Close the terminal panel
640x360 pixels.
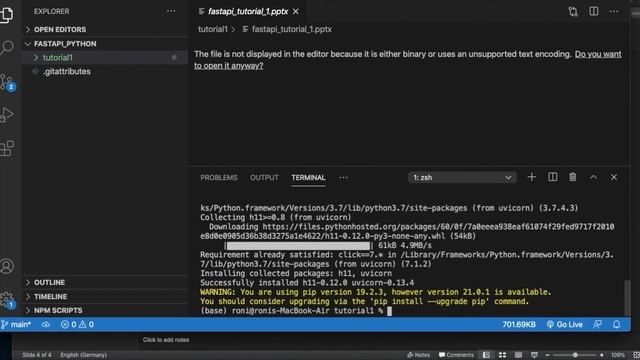pyautogui.click(x=613, y=177)
